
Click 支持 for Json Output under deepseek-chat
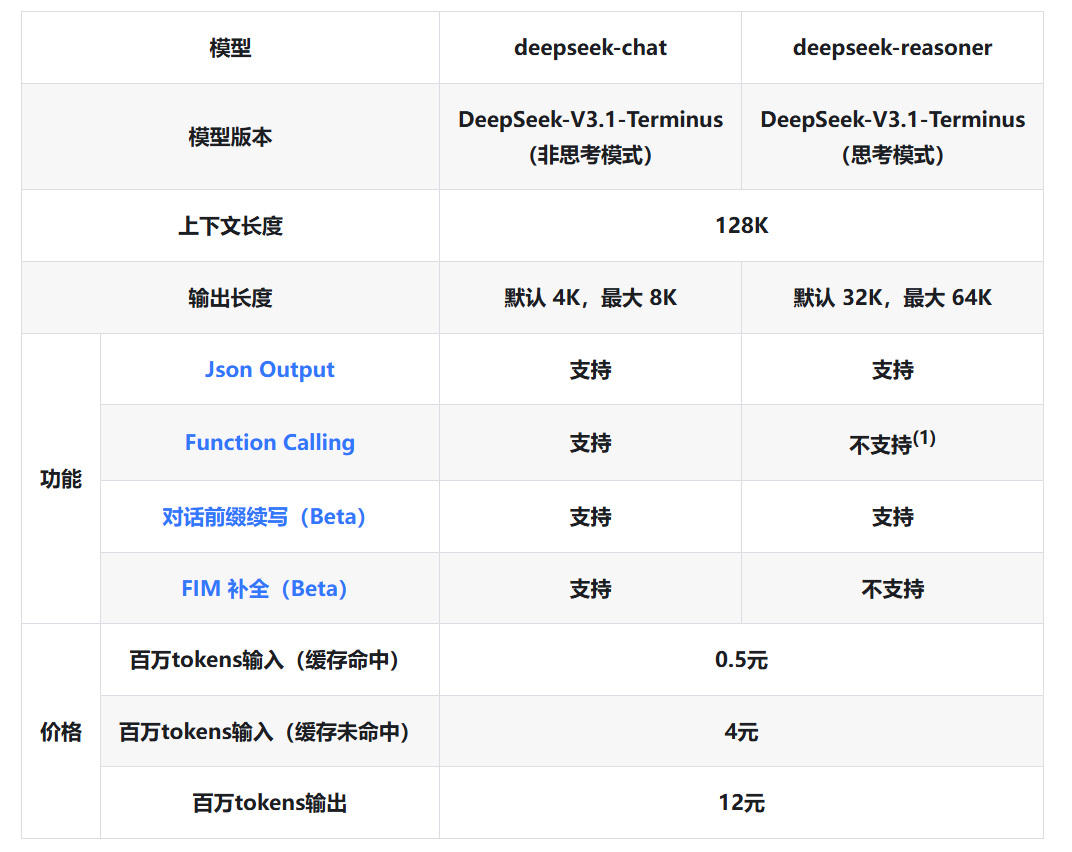[x=590, y=369]
